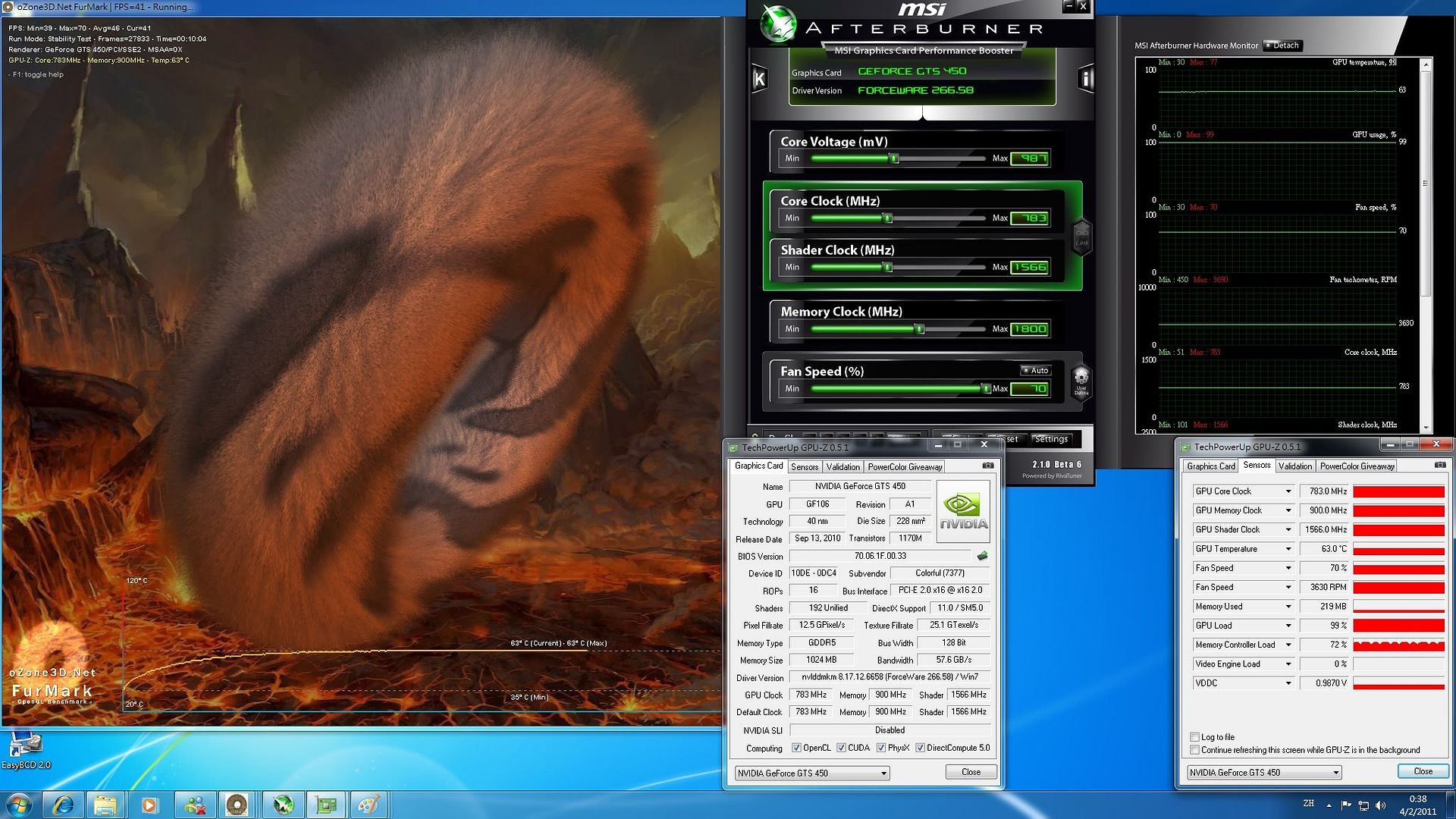This screenshot has height=819, width=1456.
Task: Expand Video Engine Load sensor dropdown
Action: tap(1288, 664)
